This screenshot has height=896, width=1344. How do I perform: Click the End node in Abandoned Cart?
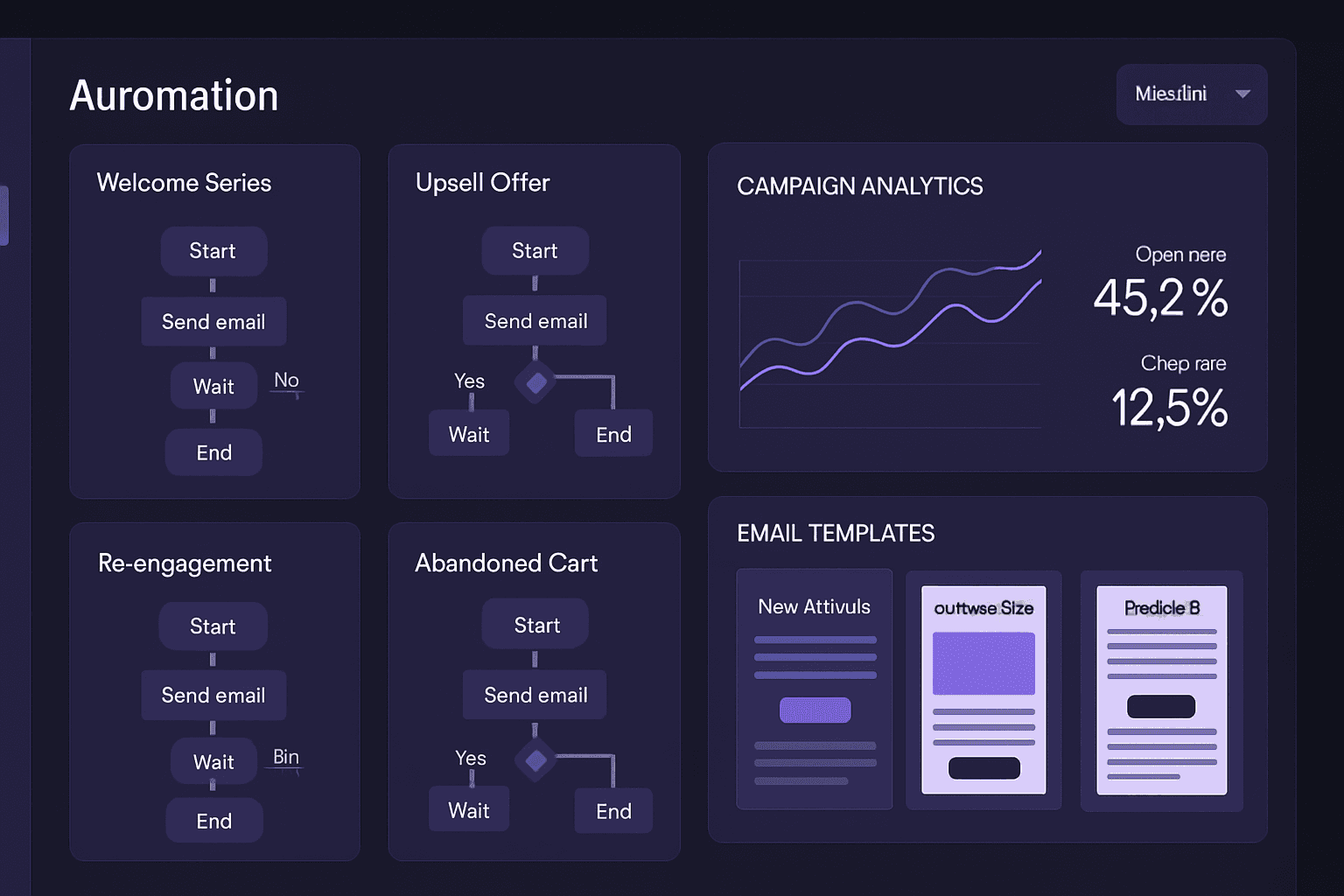coord(612,810)
